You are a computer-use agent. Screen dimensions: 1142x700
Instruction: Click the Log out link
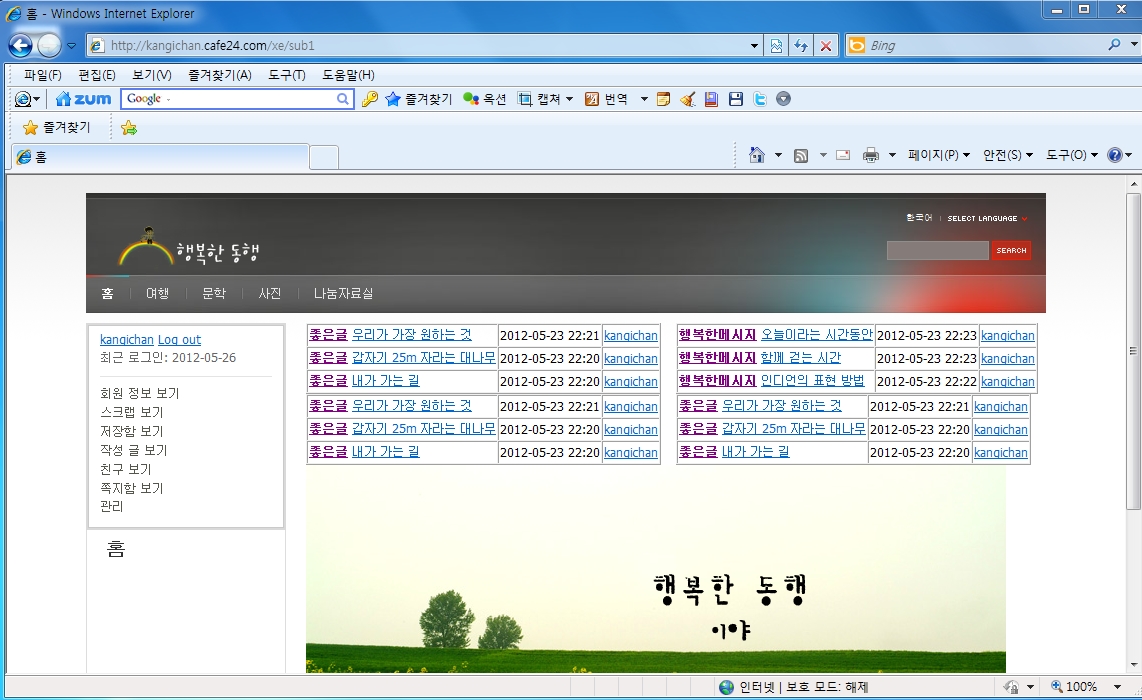179,339
